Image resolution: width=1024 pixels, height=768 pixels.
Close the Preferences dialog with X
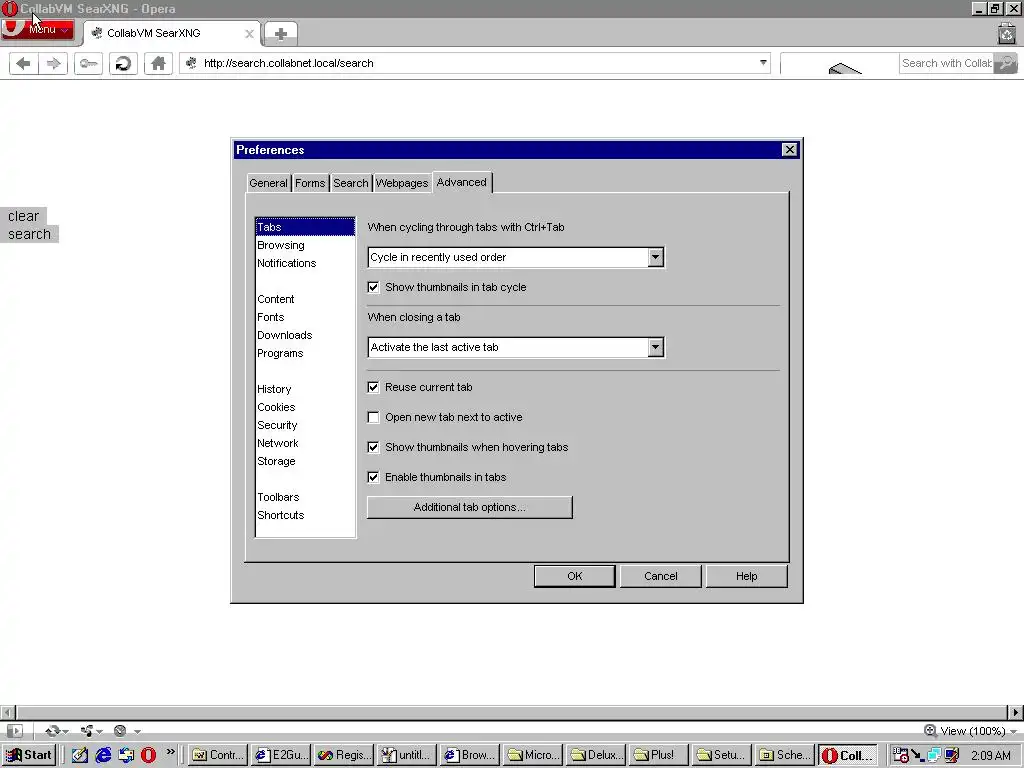(790, 150)
